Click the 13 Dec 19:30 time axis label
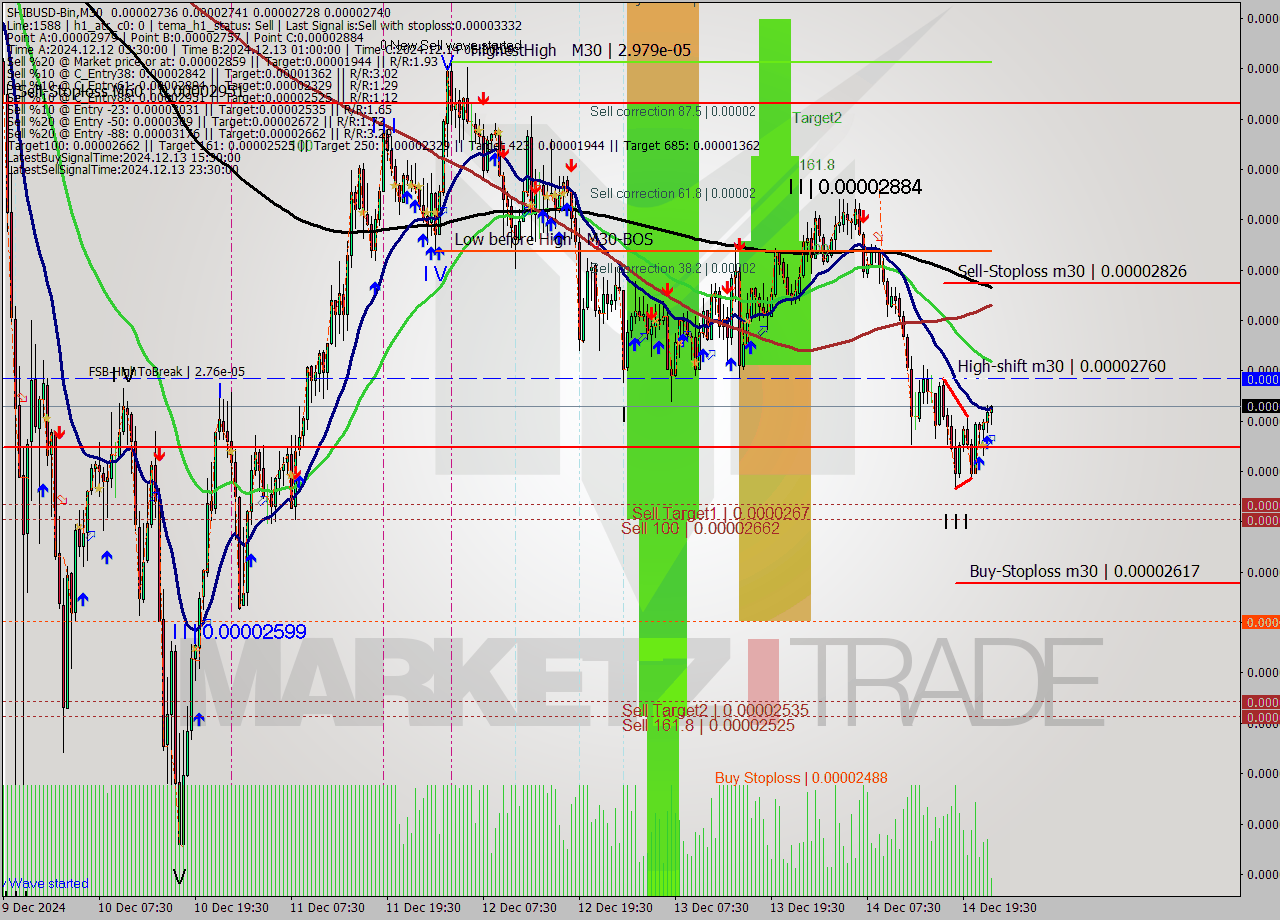 pyautogui.click(x=808, y=908)
